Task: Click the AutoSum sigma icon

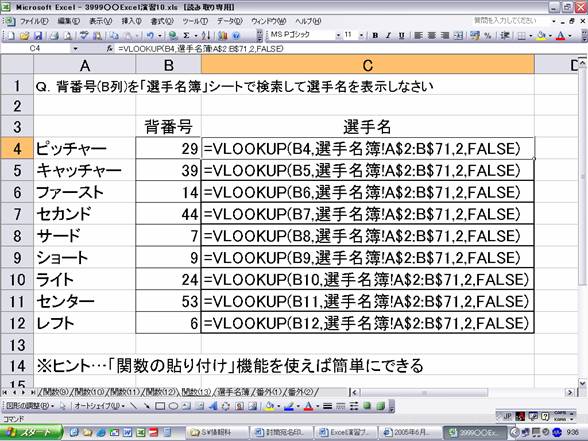Action: coord(186,36)
